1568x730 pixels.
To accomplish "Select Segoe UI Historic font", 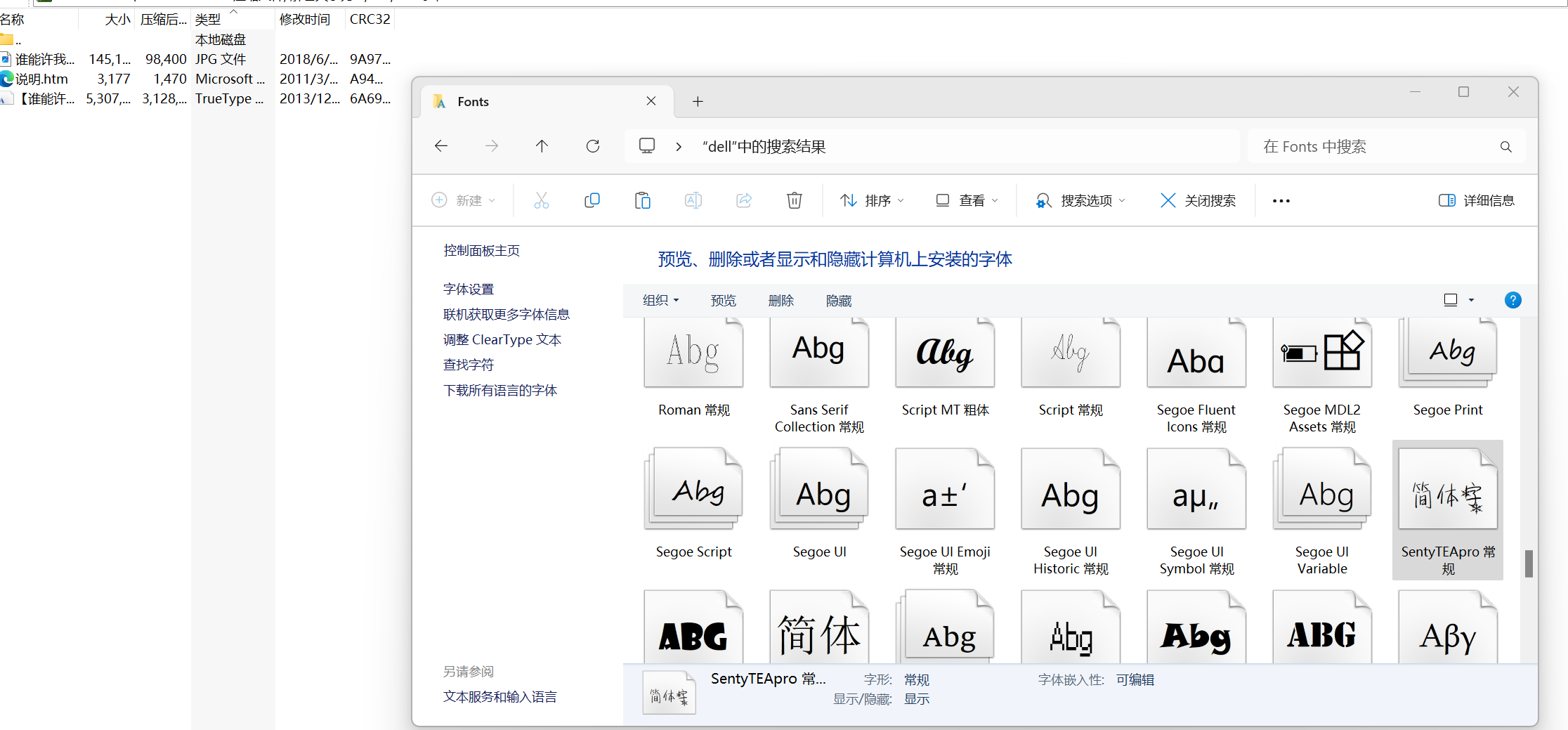I will 1071,512.
